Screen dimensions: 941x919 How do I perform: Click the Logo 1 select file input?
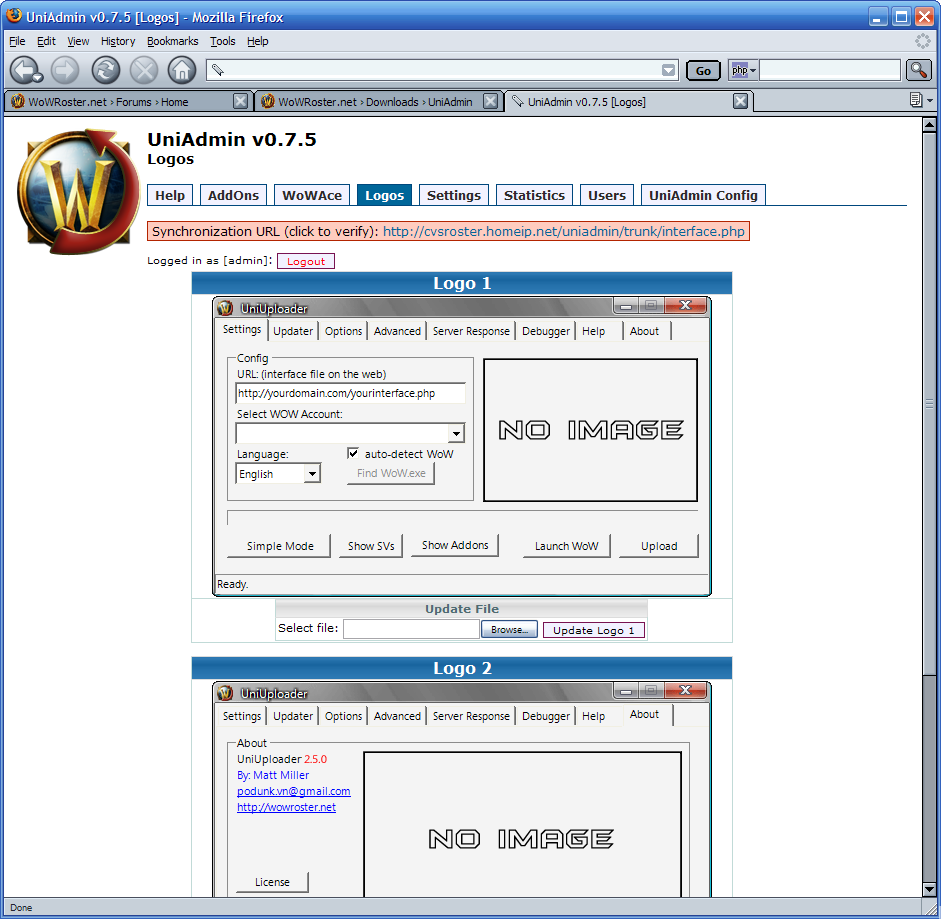(x=411, y=629)
